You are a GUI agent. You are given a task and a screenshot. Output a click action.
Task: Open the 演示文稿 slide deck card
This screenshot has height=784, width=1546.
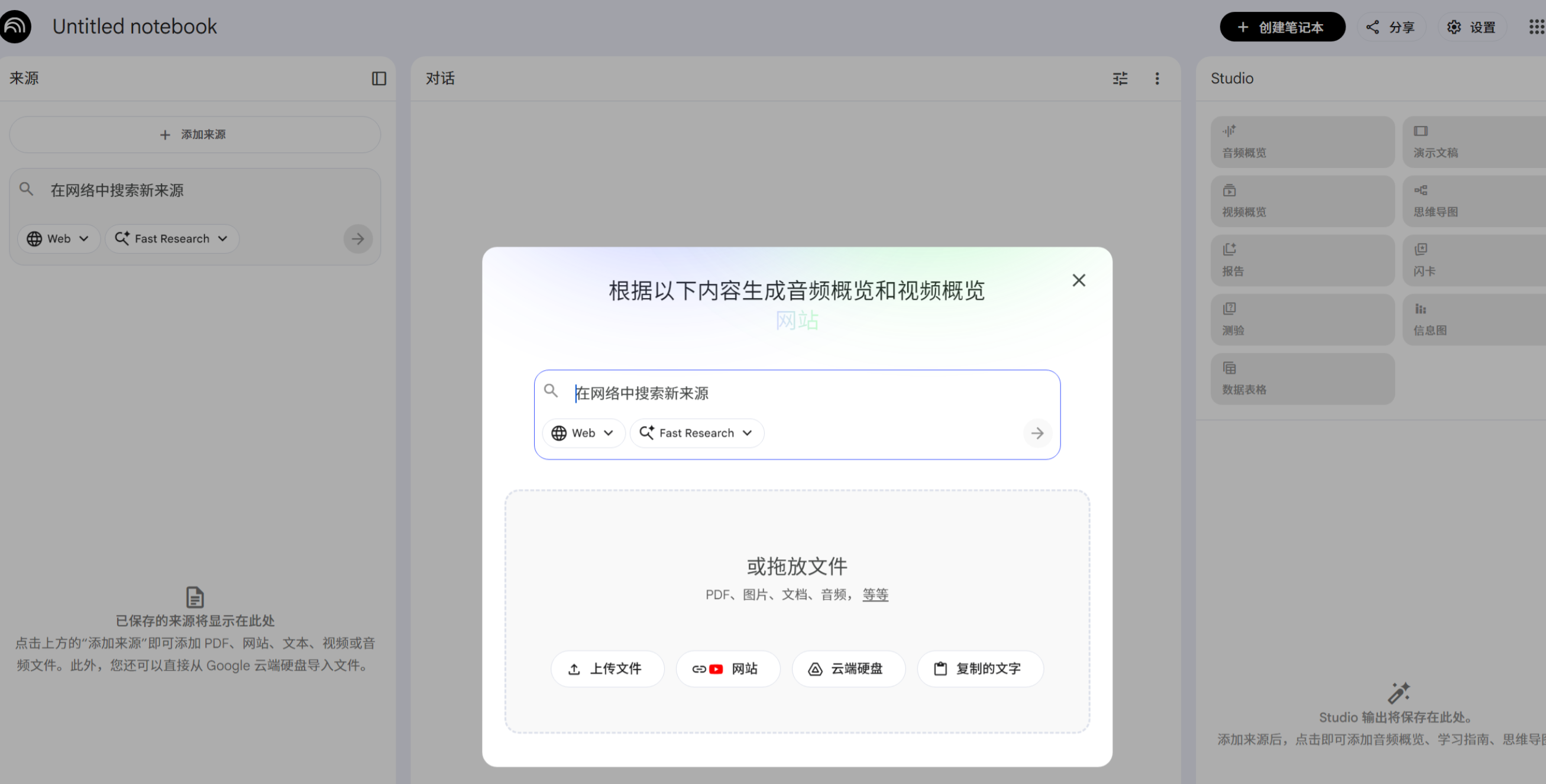[1474, 141]
